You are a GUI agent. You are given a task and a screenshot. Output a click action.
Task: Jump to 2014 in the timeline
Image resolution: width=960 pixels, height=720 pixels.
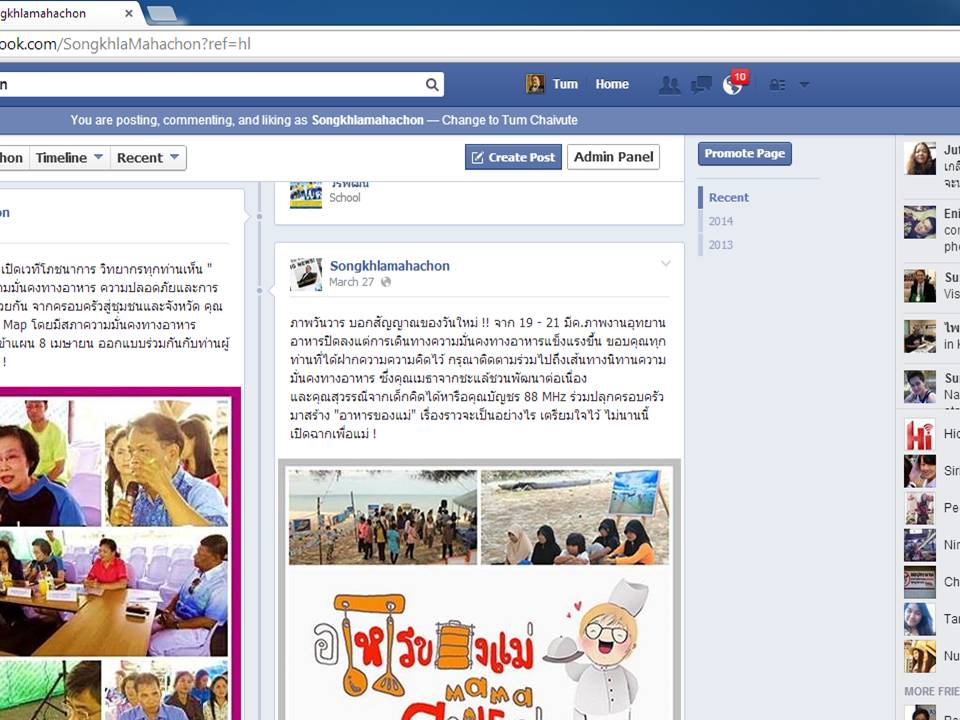[721, 221]
